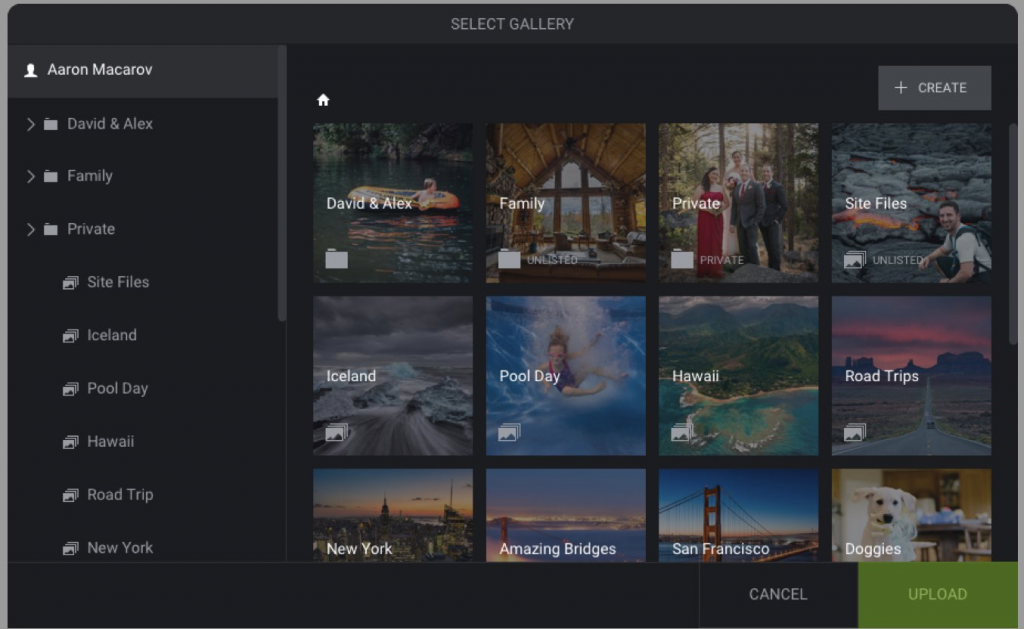Click the gallery icon beside Iceland in sidebar
This screenshot has width=1024, height=629.
[x=71, y=336]
